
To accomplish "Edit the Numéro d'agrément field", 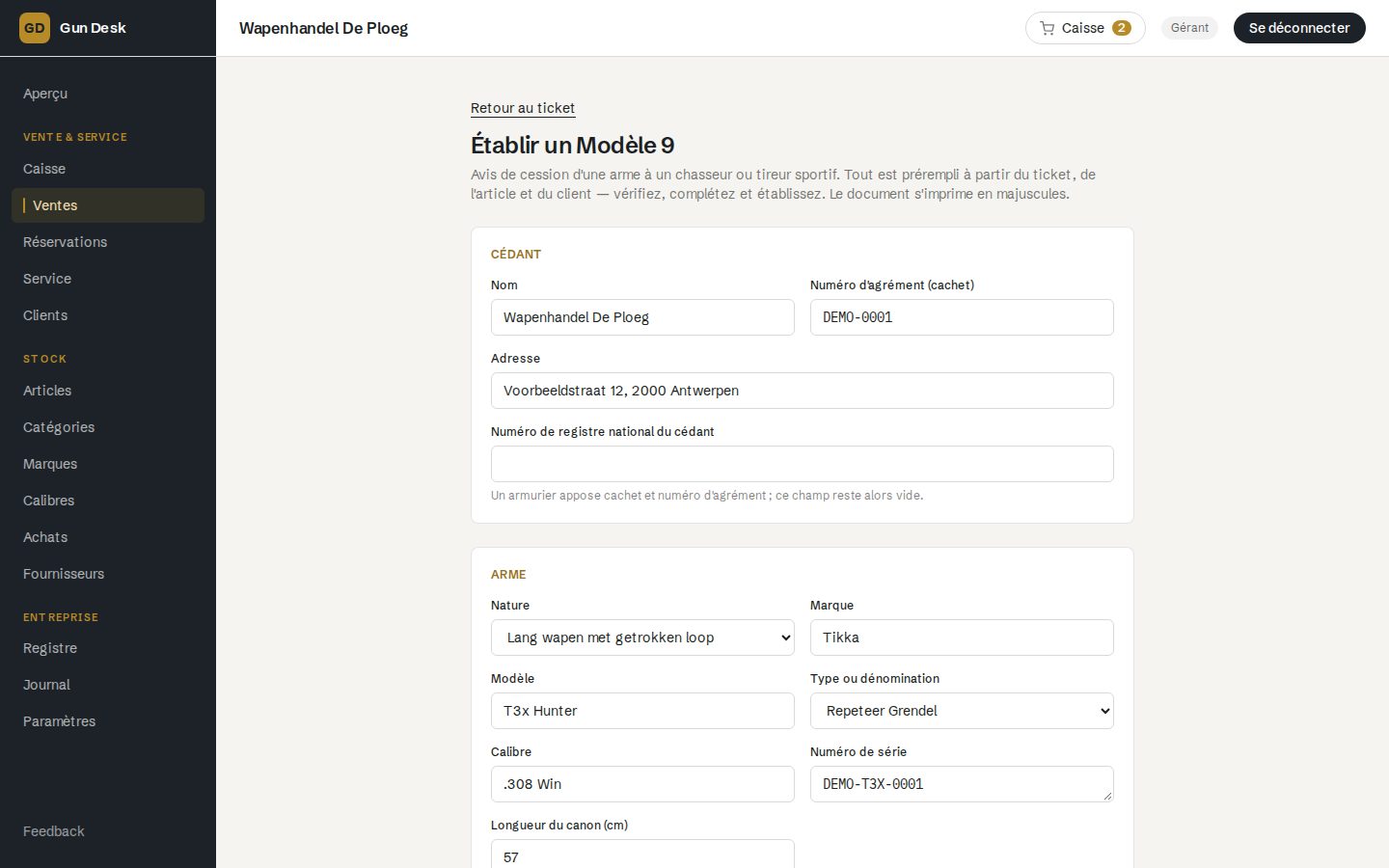I will pyautogui.click(x=962, y=317).
